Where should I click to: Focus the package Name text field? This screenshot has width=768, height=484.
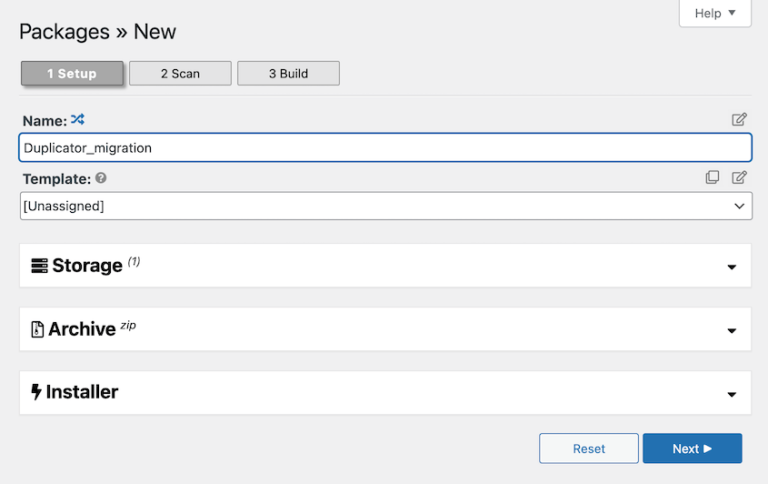pyautogui.click(x=385, y=148)
